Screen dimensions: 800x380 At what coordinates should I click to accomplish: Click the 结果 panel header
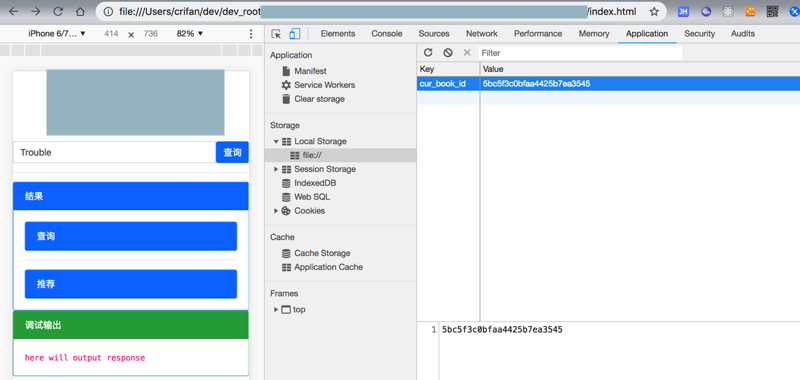(131, 196)
